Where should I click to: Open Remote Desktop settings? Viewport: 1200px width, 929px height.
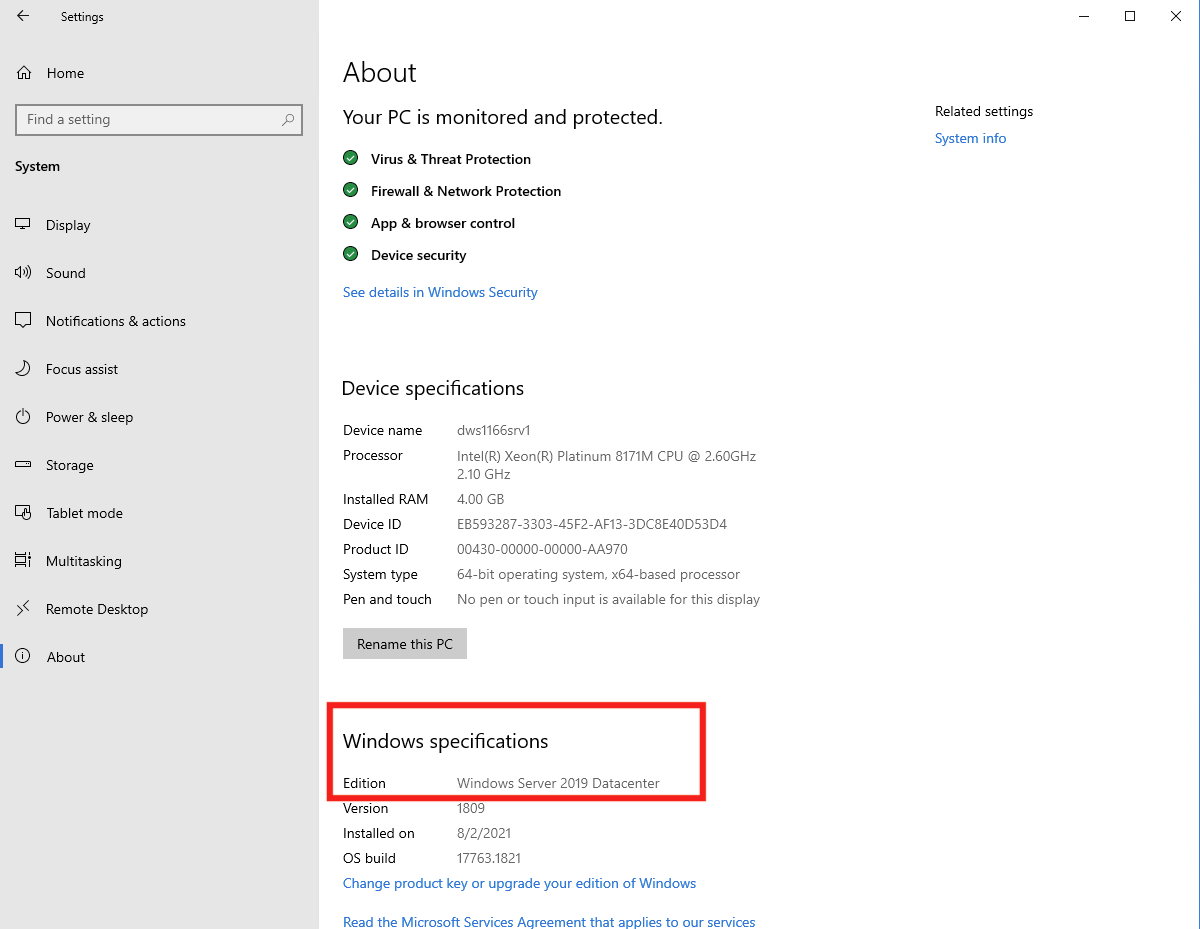pyautogui.click(x=159, y=609)
